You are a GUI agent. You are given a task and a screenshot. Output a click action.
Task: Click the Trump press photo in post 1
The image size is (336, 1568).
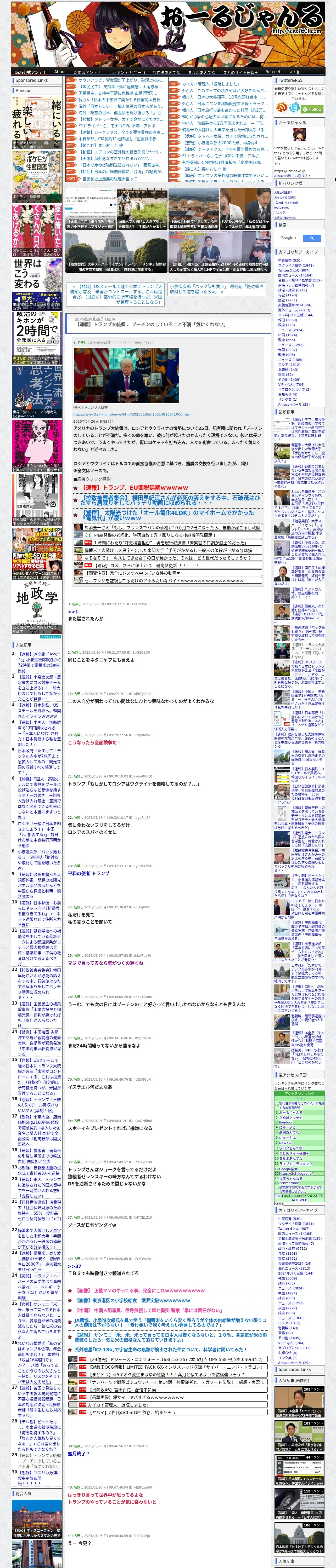[126, 376]
